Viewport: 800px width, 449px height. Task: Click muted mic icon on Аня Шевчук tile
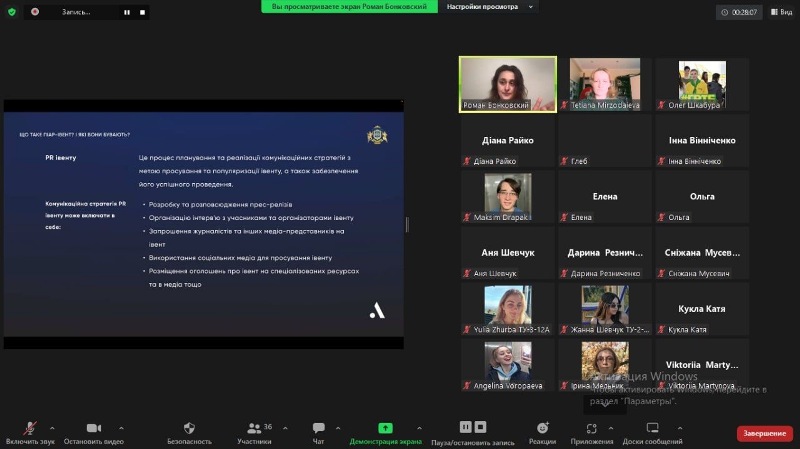(x=466, y=273)
